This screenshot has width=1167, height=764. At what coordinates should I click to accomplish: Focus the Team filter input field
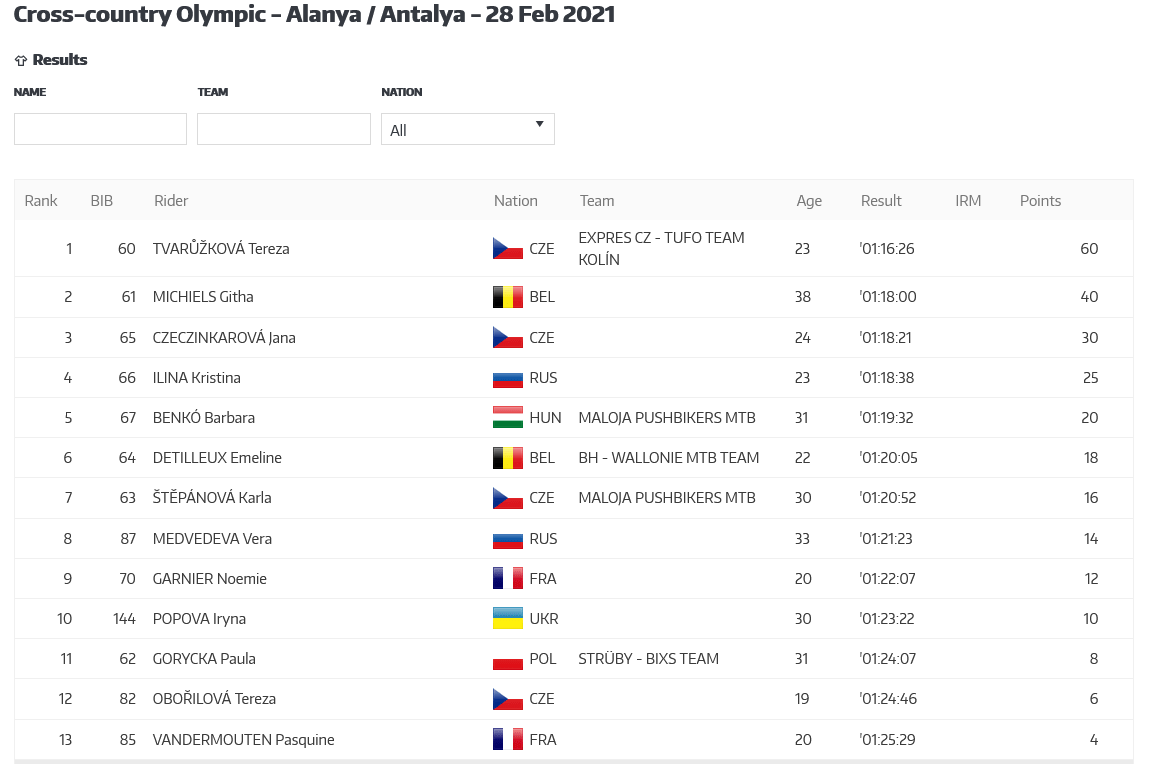[x=284, y=129]
